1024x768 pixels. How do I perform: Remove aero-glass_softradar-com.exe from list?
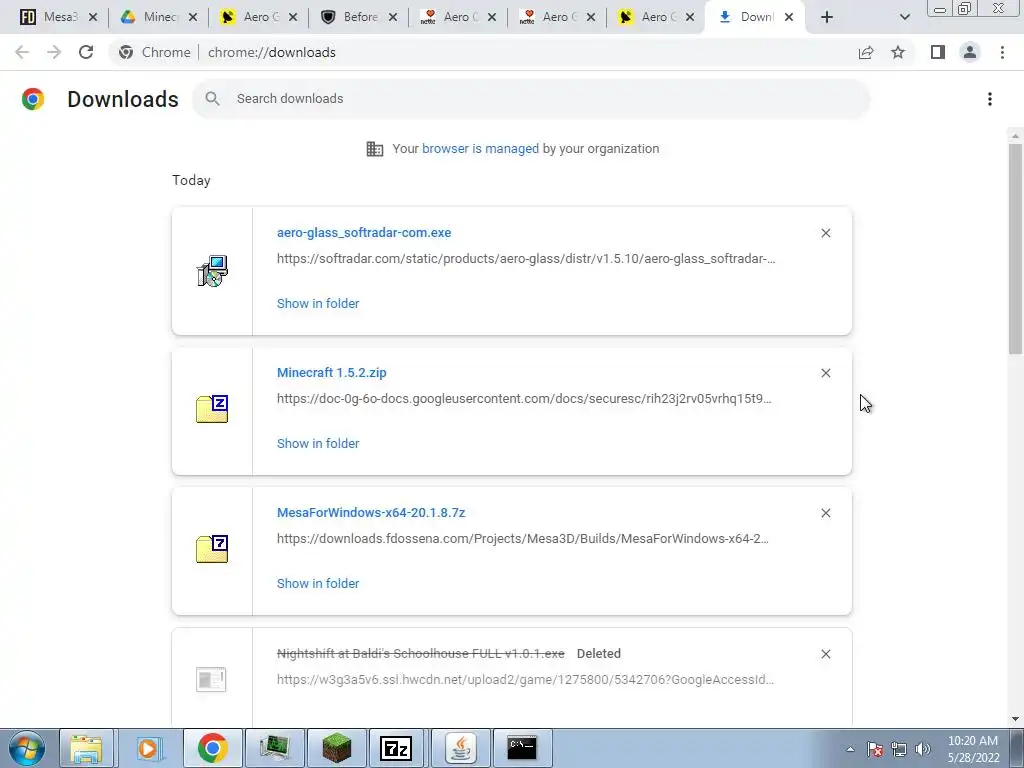click(826, 233)
